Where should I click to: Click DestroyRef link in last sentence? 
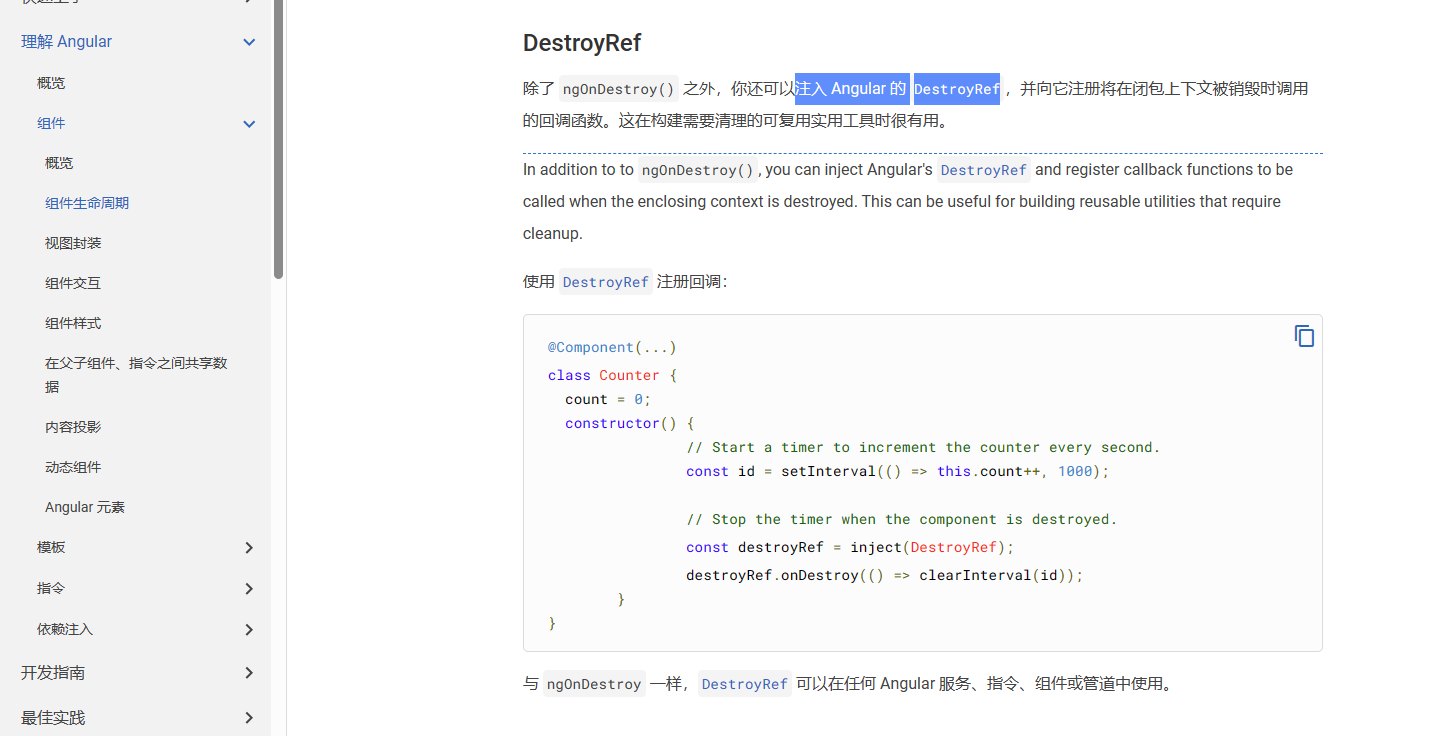(x=745, y=684)
